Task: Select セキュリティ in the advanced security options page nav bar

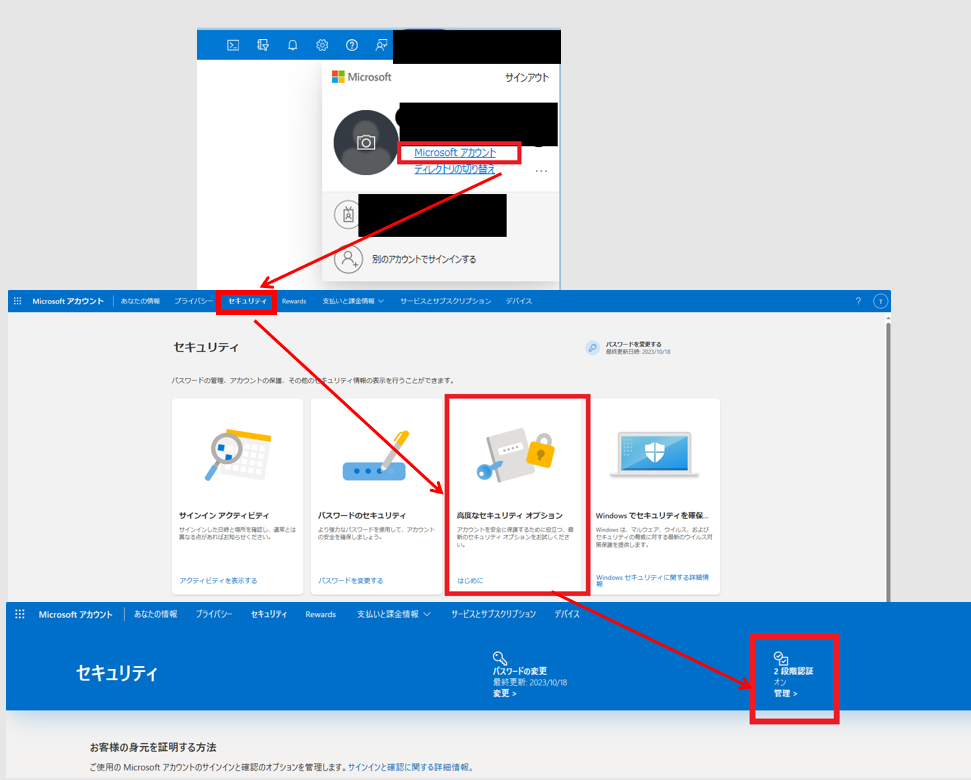Action: tap(269, 614)
